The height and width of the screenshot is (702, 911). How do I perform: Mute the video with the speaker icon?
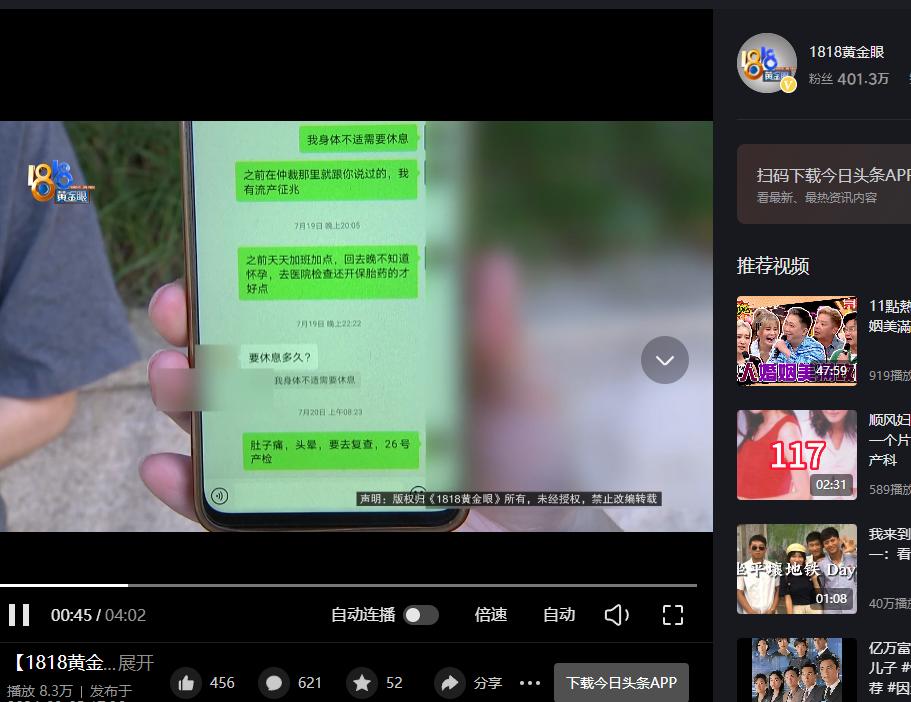click(x=616, y=615)
